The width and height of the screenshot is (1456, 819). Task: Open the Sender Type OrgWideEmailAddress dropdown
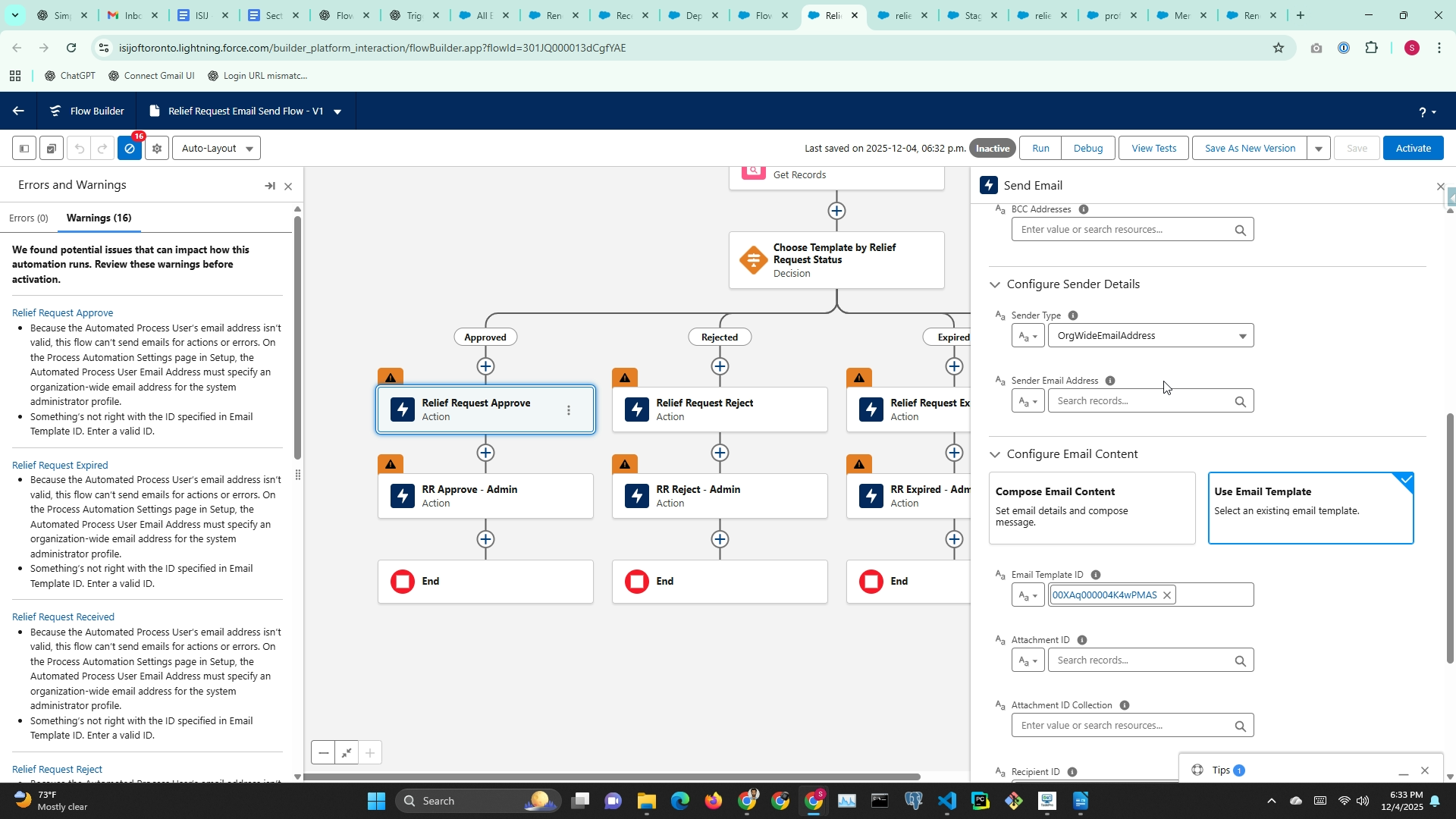1150,336
